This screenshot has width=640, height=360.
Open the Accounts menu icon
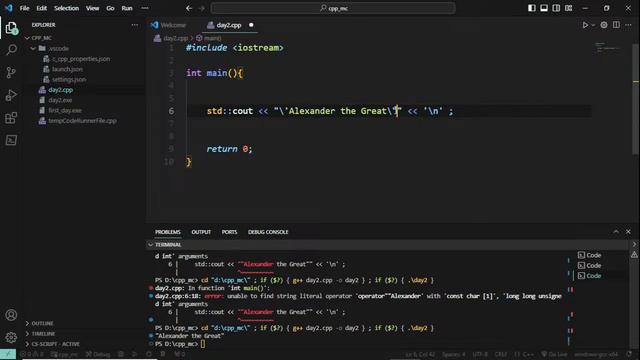click(x=11, y=315)
